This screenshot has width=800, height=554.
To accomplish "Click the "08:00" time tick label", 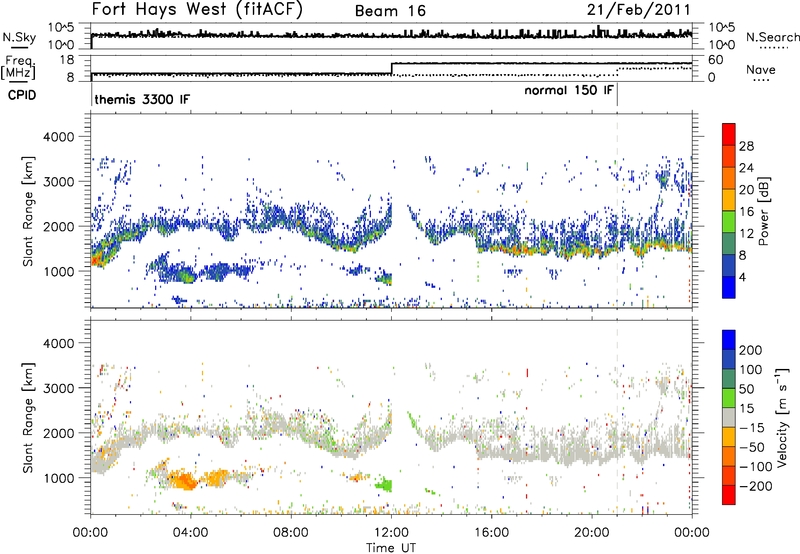I will coord(291,533).
